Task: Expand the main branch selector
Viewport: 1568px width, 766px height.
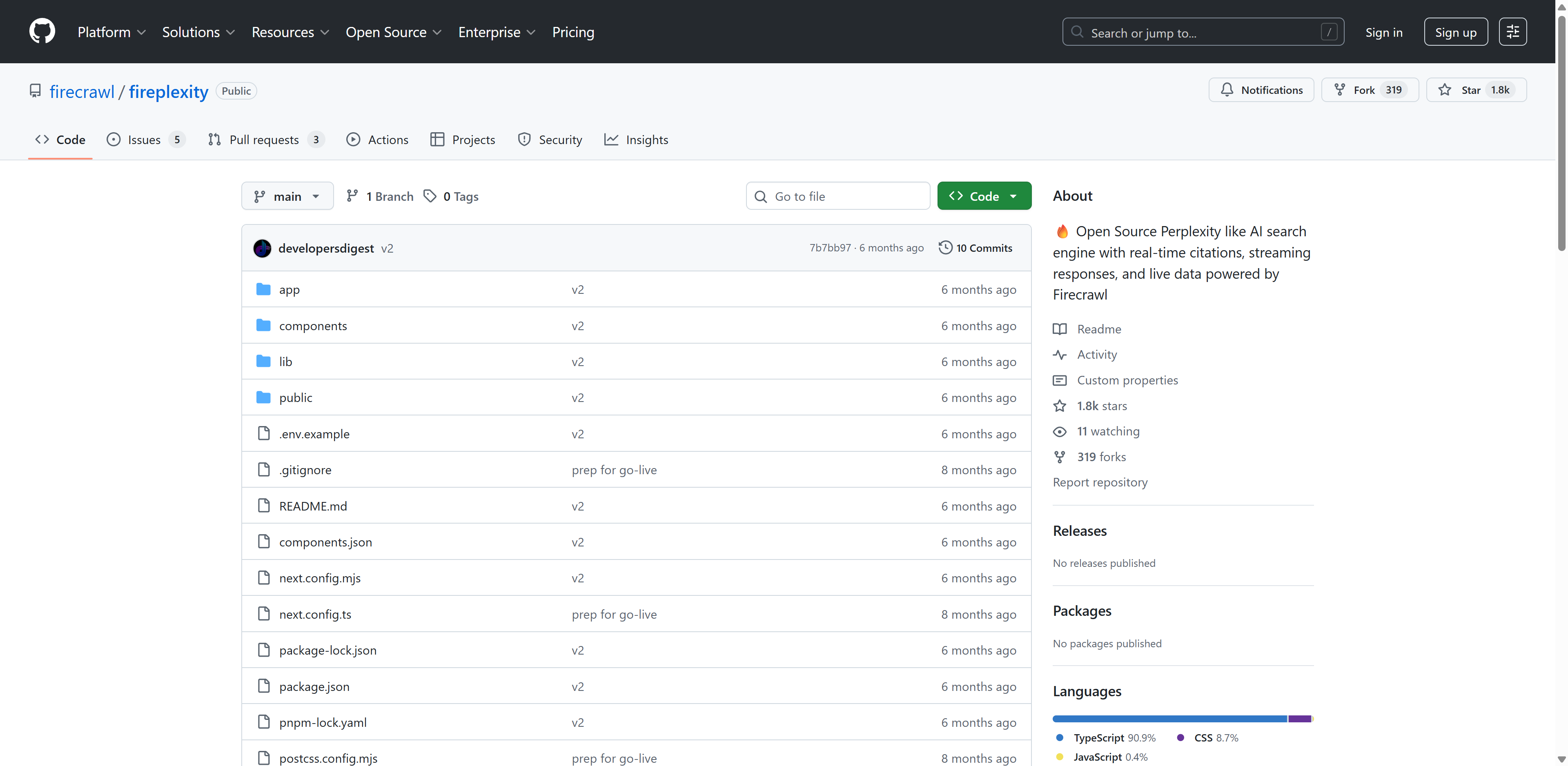Action: (x=287, y=196)
